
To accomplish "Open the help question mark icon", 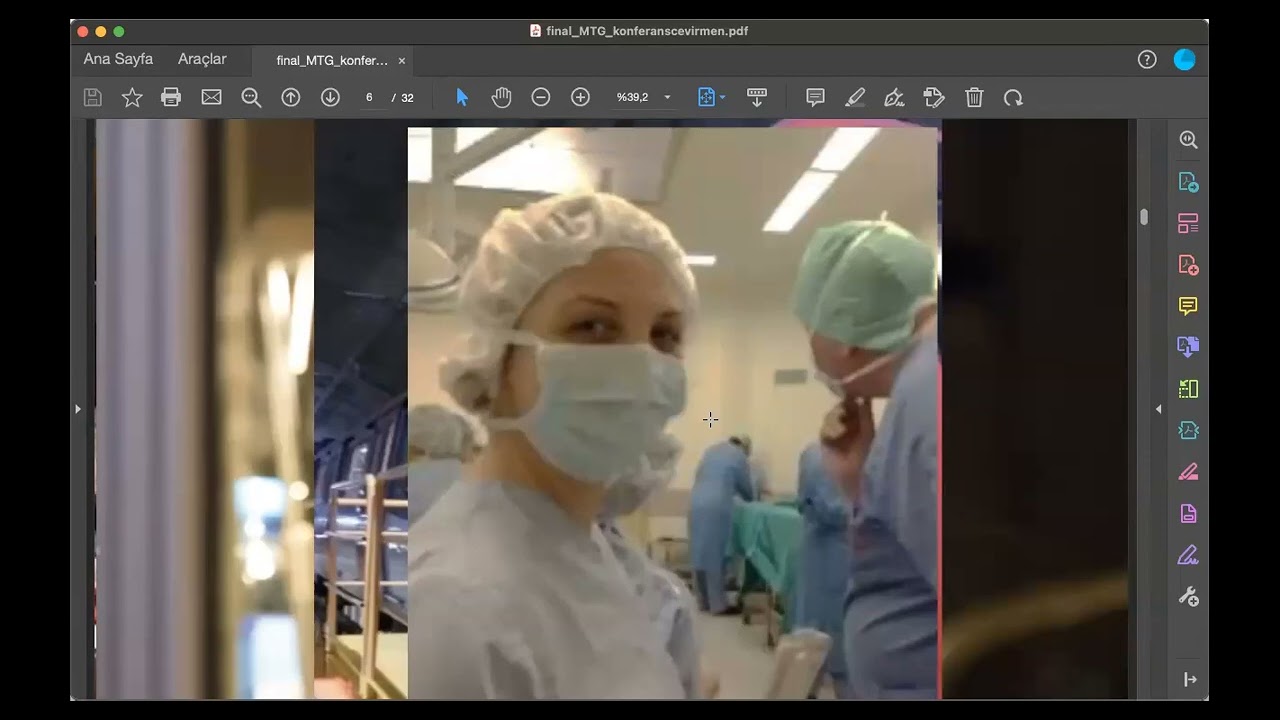I will (1147, 59).
